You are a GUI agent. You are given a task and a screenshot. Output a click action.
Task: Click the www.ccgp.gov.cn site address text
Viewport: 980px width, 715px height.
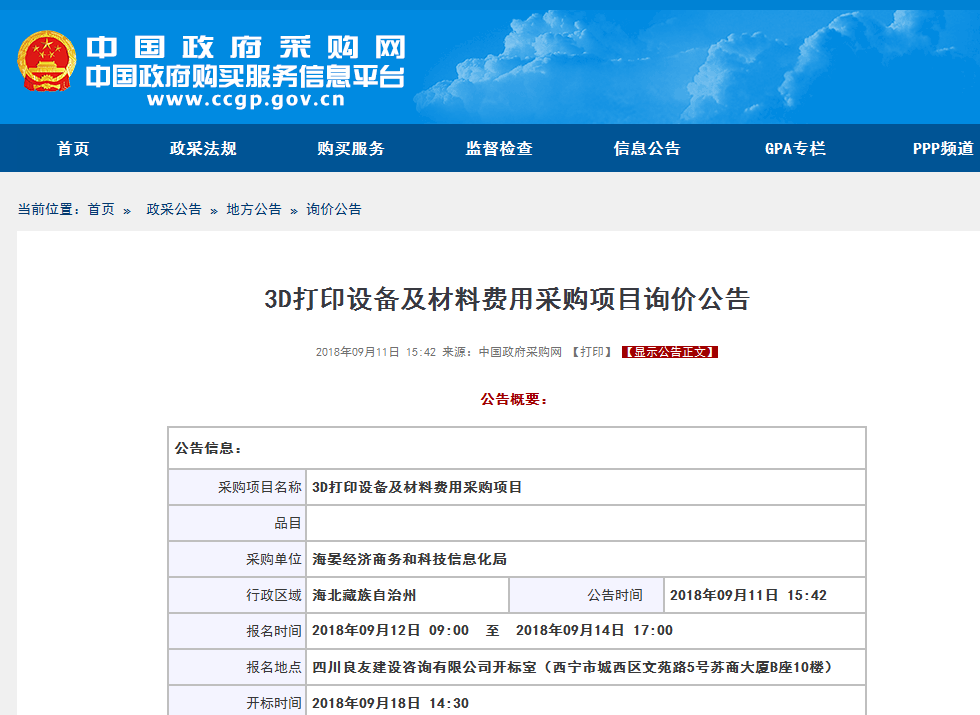(x=246, y=99)
